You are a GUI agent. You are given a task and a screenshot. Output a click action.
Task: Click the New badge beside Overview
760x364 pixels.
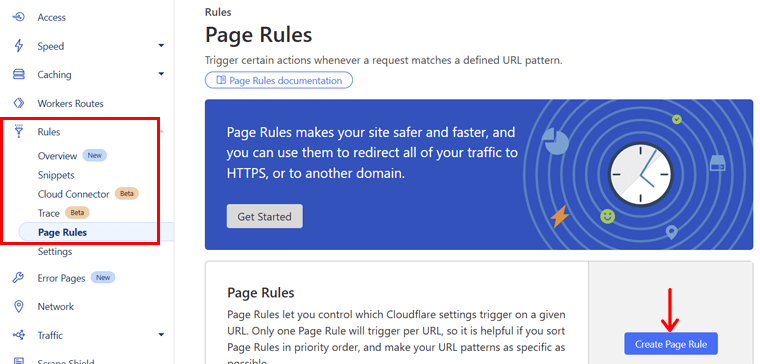tap(95, 156)
